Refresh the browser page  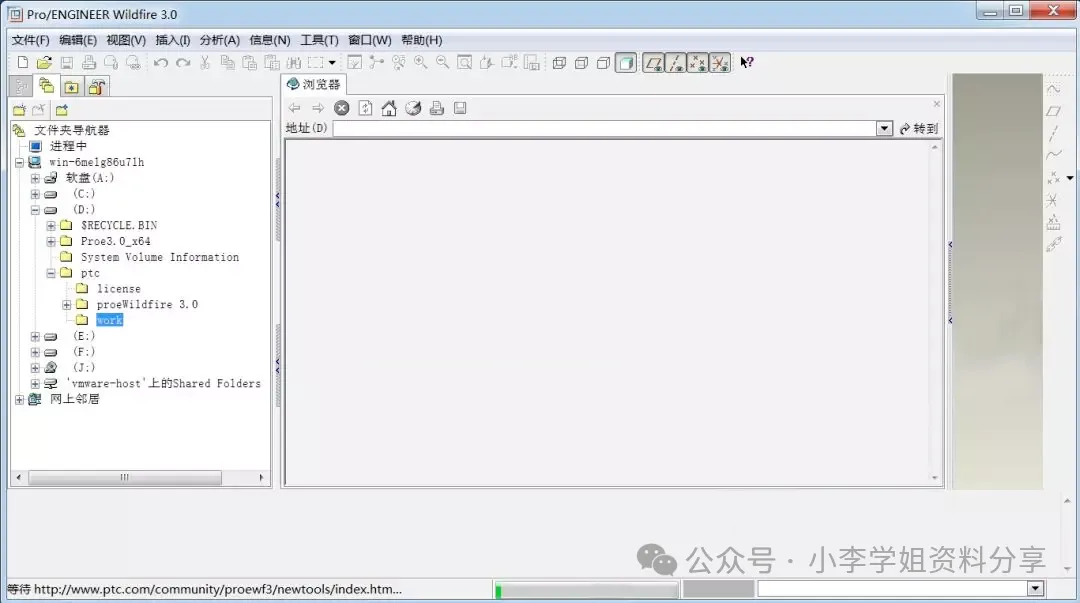click(366, 108)
